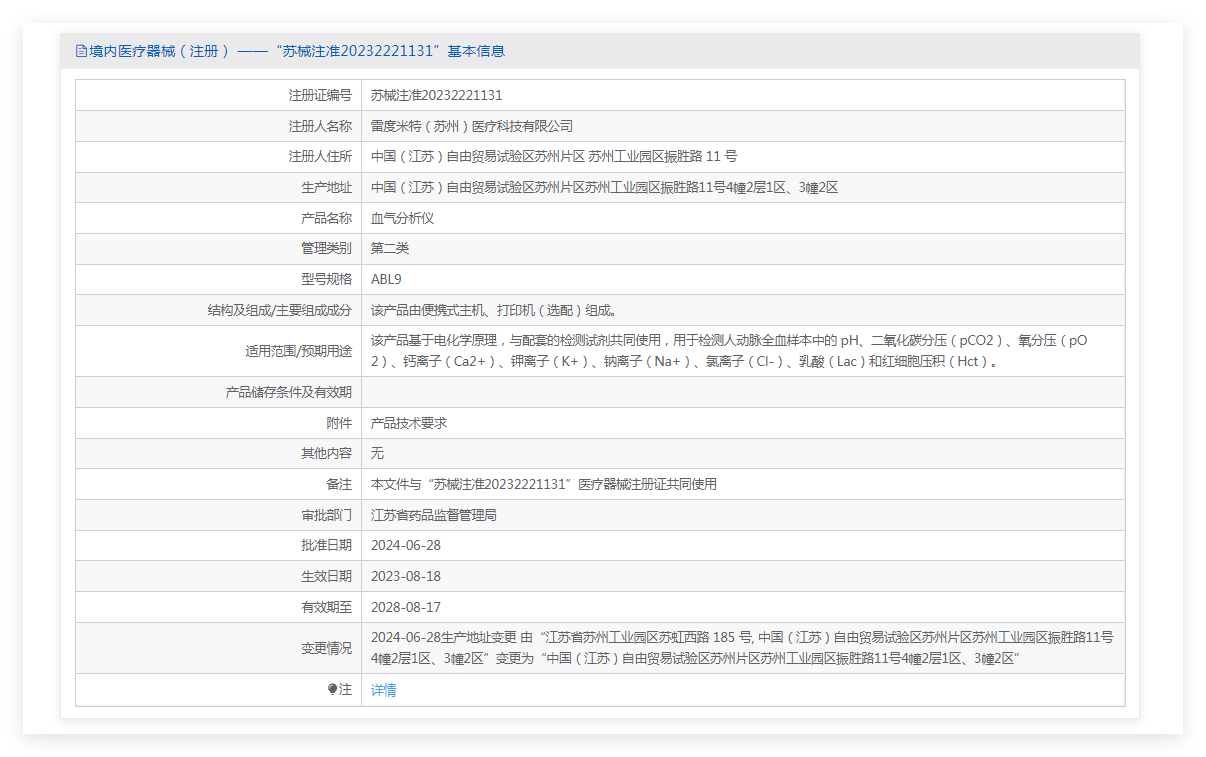Click the 变更情况 label

(327, 648)
